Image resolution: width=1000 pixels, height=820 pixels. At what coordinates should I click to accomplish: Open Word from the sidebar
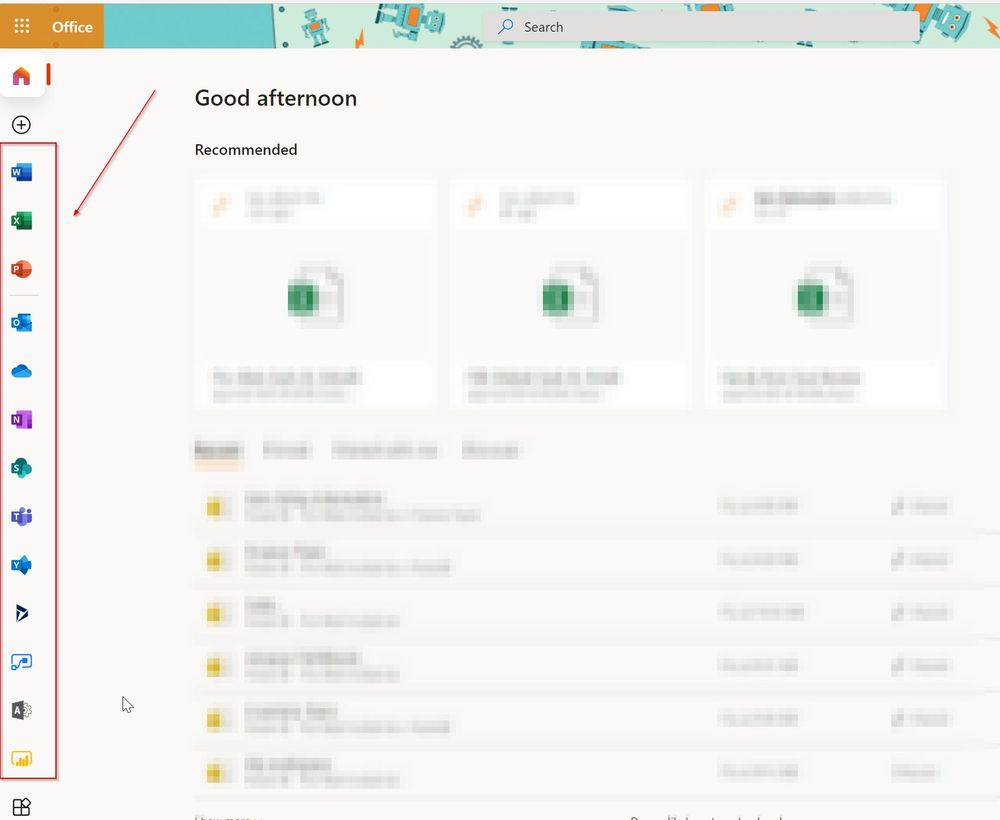(x=21, y=173)
